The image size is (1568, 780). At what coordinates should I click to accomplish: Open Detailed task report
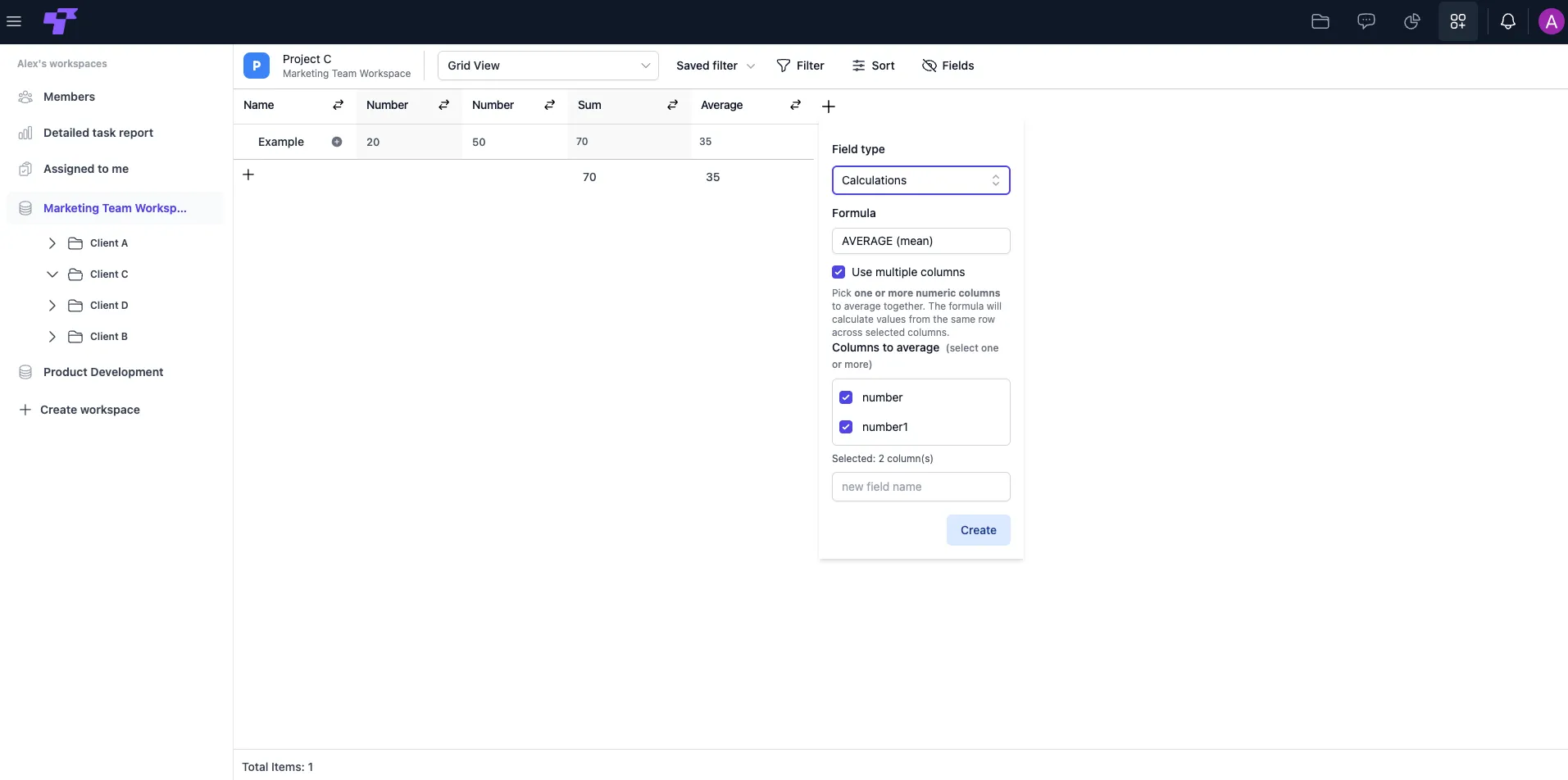pyautogui.click(x=98, y=133)
